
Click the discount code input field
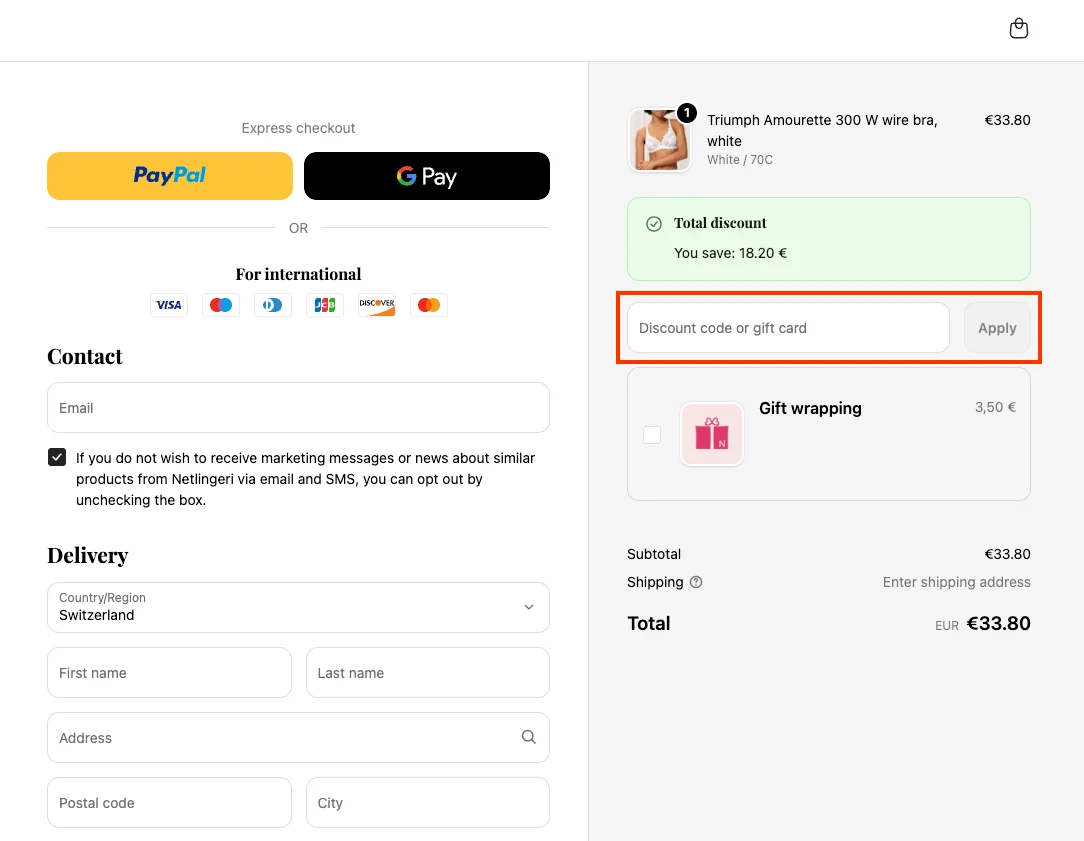pyautogui.click(x=786, y=327)
